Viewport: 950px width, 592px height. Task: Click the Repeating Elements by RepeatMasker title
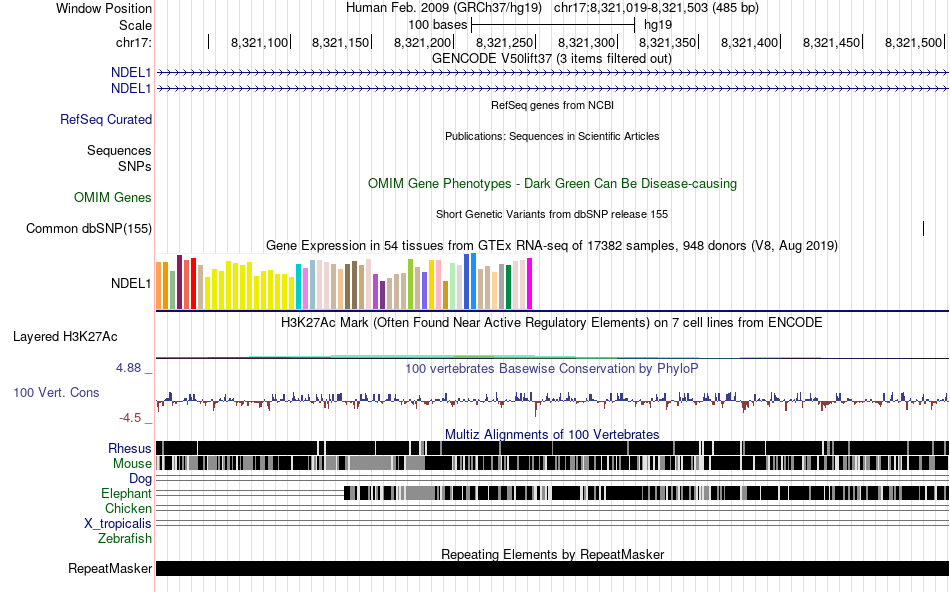(552, 554)
